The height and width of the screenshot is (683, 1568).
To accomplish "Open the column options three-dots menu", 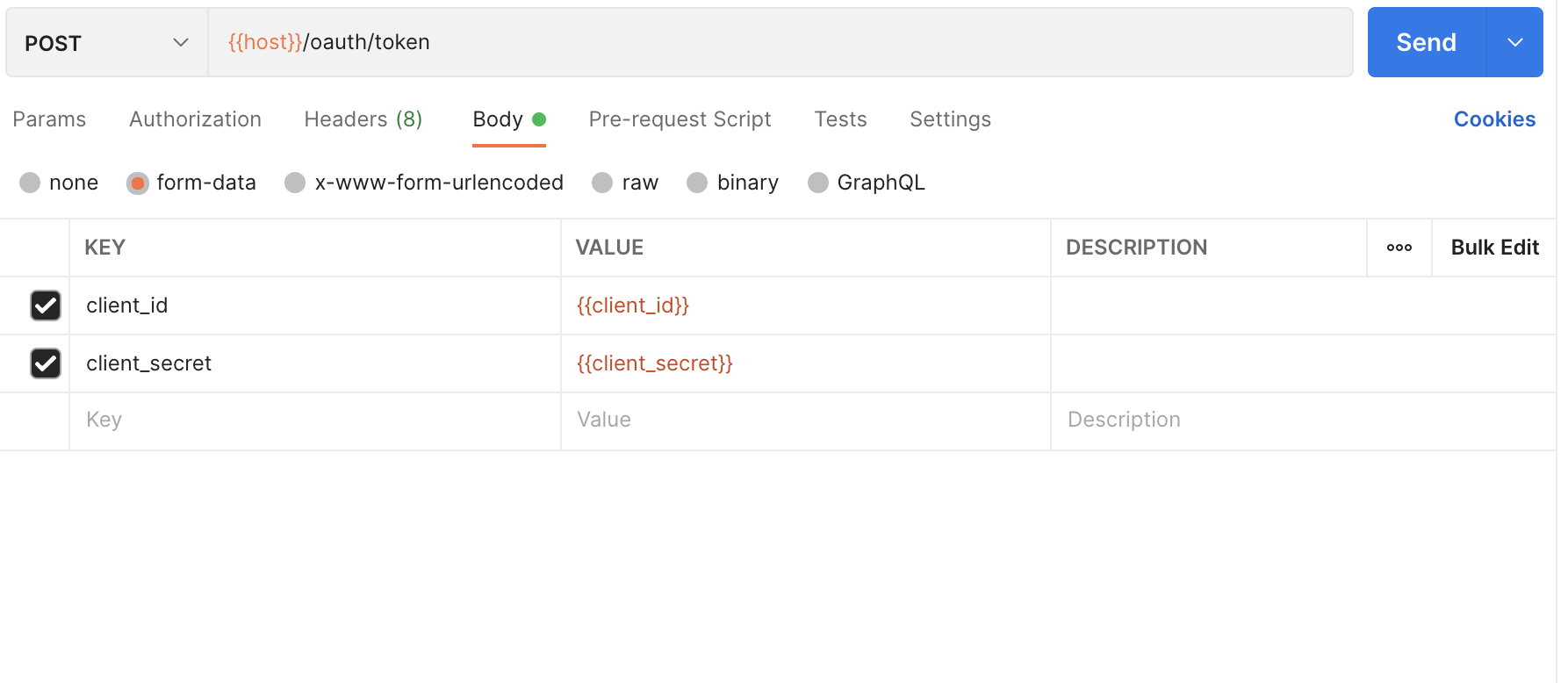I will point(1399,248).
